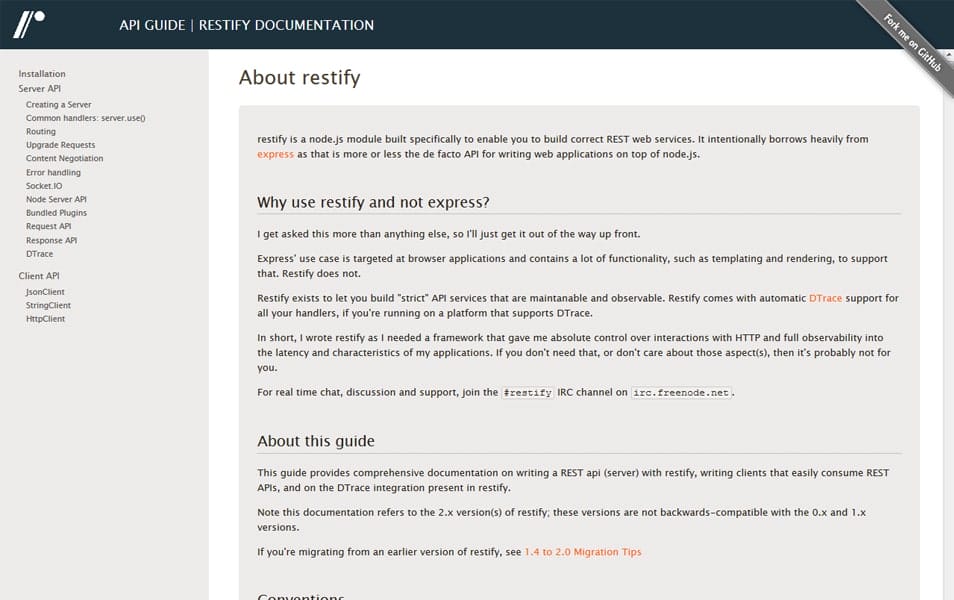Jump to JsonClient documentation
This screenshot has height=600, width=954.
[45, 292]
